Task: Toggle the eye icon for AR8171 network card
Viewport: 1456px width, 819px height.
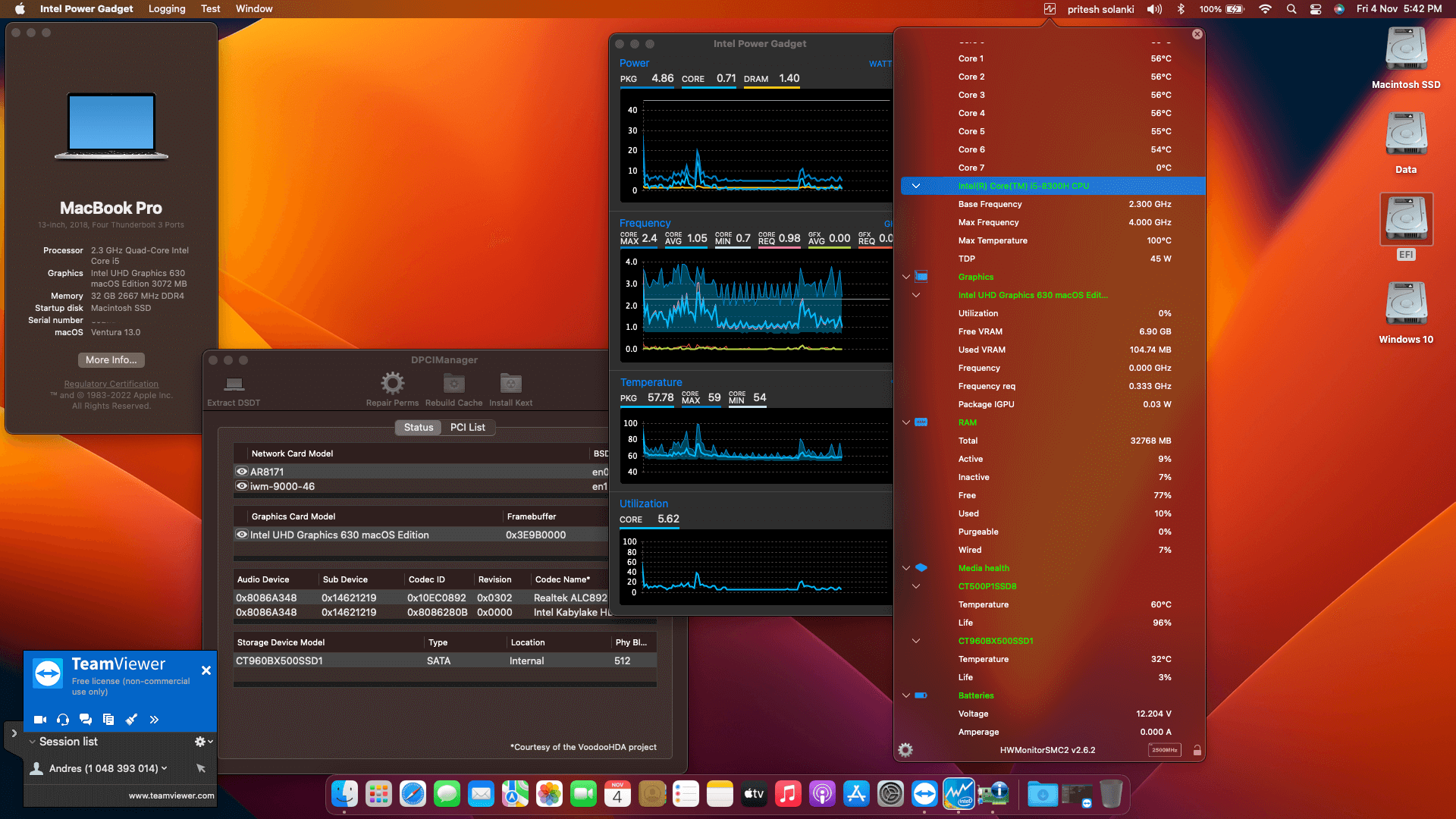Action: click(242, 471)
